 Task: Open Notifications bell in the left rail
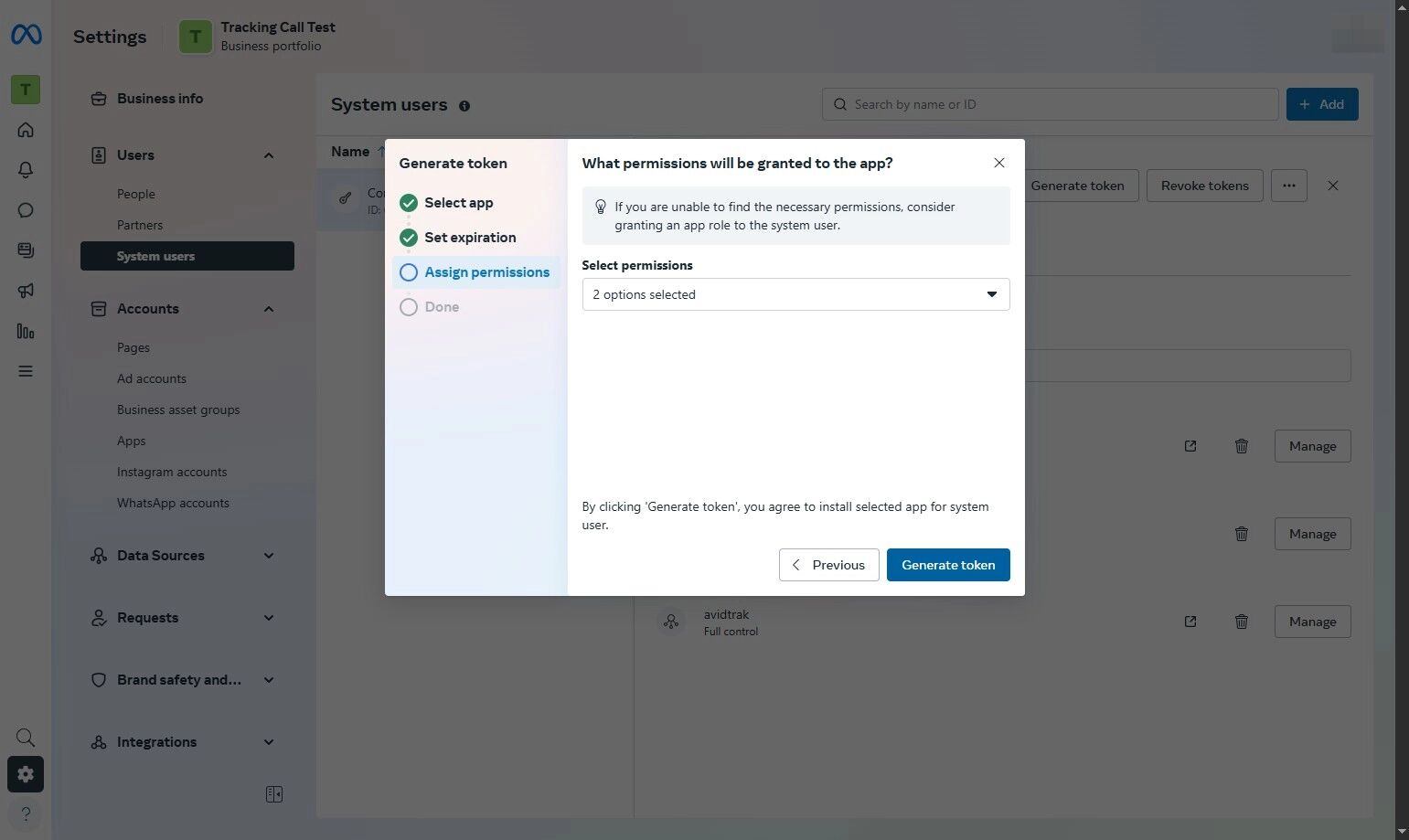coord(26,169)
